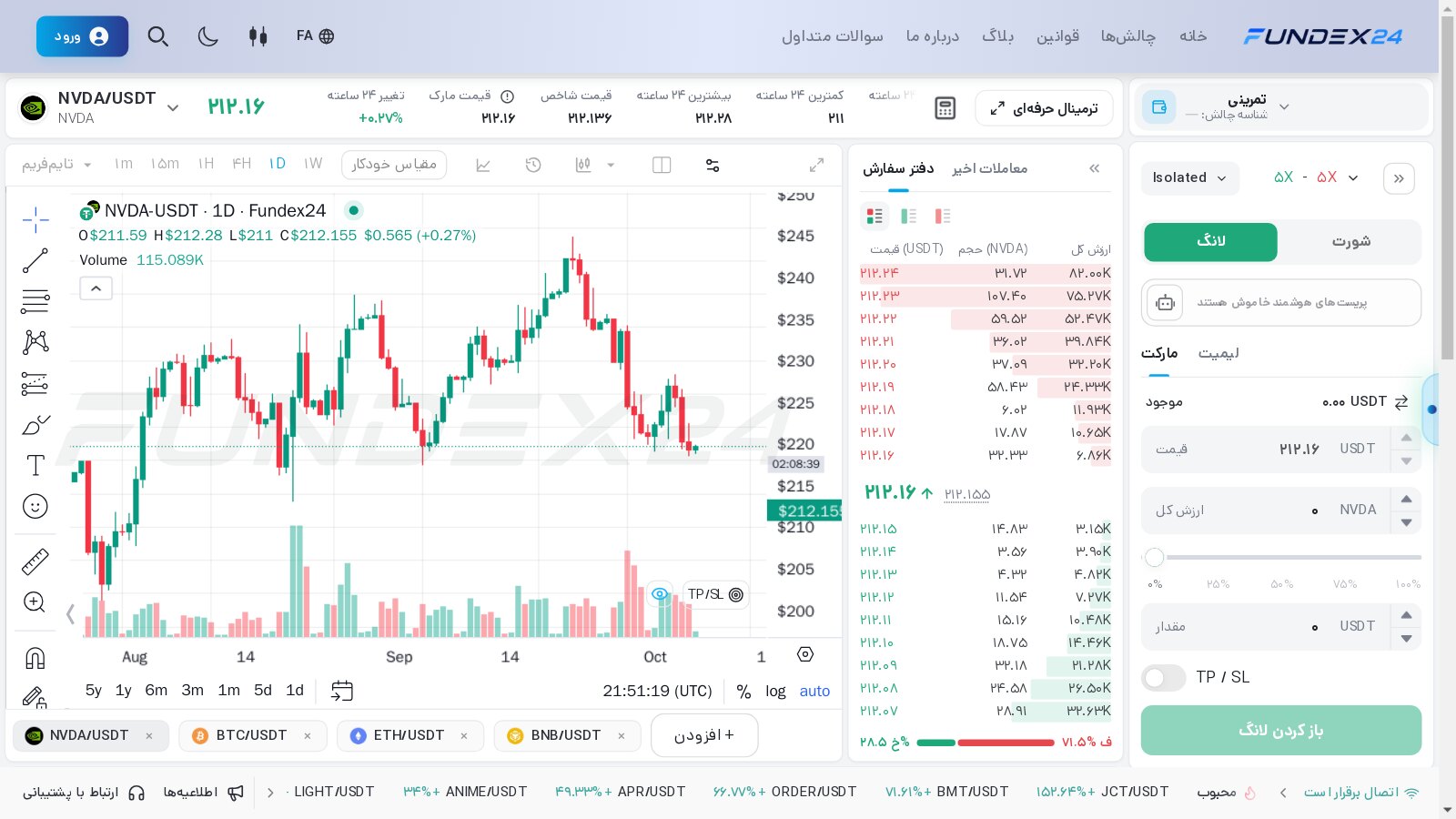Open chart settings sliders icon

pyautogui.click(x=713, y=165)
